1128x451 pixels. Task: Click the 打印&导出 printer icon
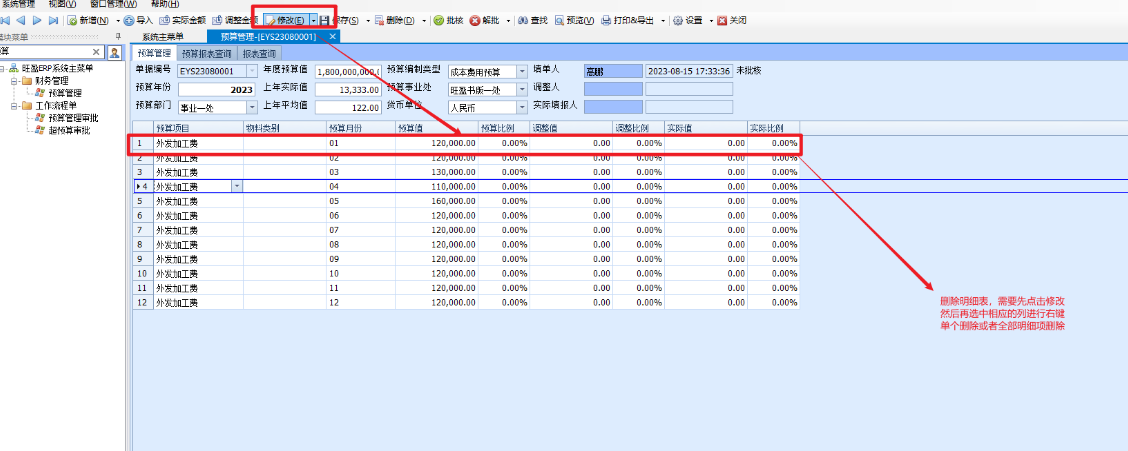click(606, 20)
